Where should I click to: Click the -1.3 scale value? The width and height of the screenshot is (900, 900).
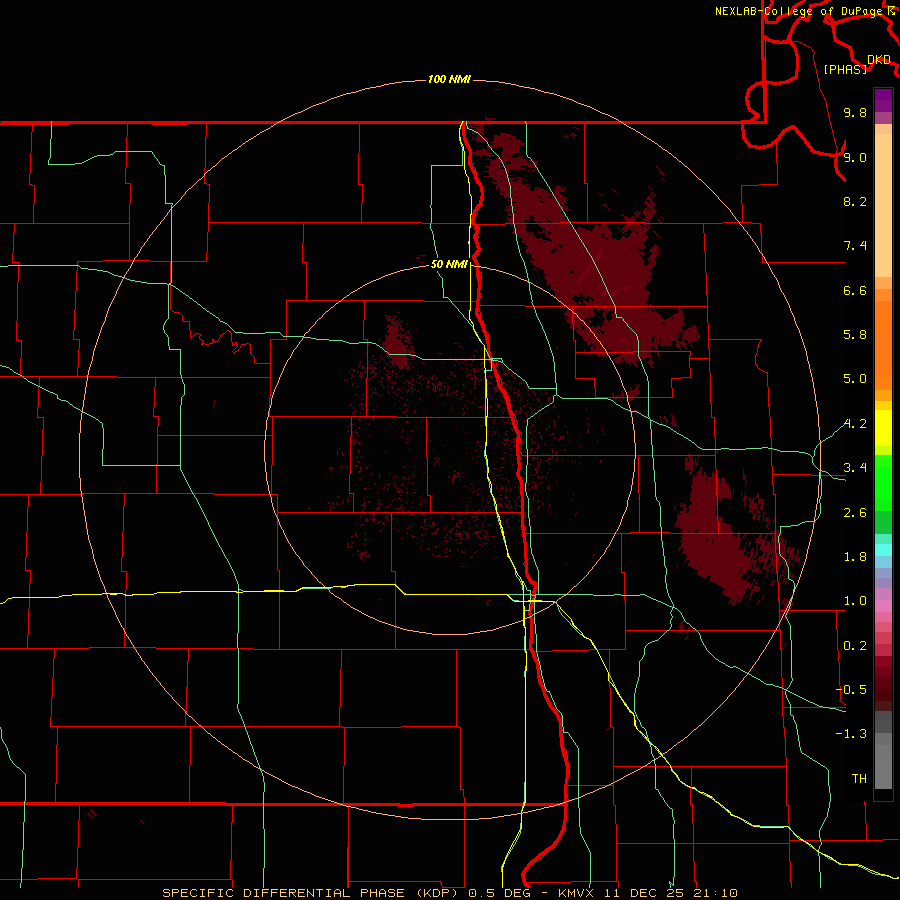tap(852, 734)
